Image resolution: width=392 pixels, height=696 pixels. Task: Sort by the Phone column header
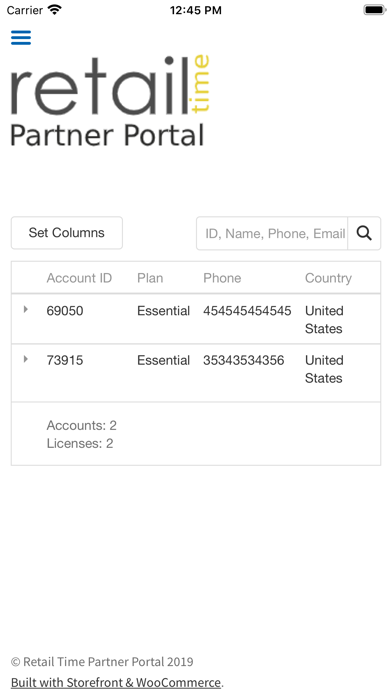coord(222,278)
